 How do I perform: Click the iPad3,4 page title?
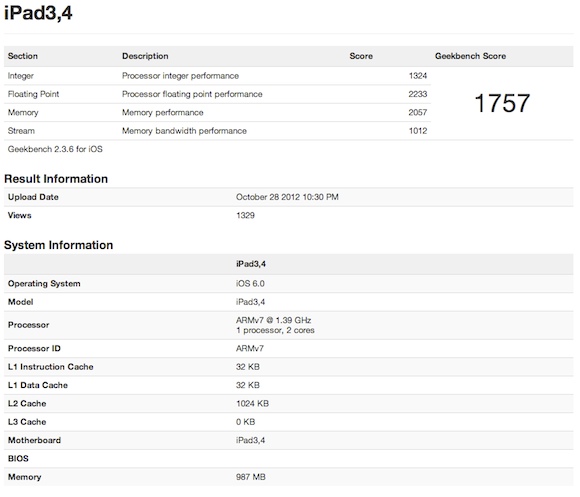click(x=38, y=13)
